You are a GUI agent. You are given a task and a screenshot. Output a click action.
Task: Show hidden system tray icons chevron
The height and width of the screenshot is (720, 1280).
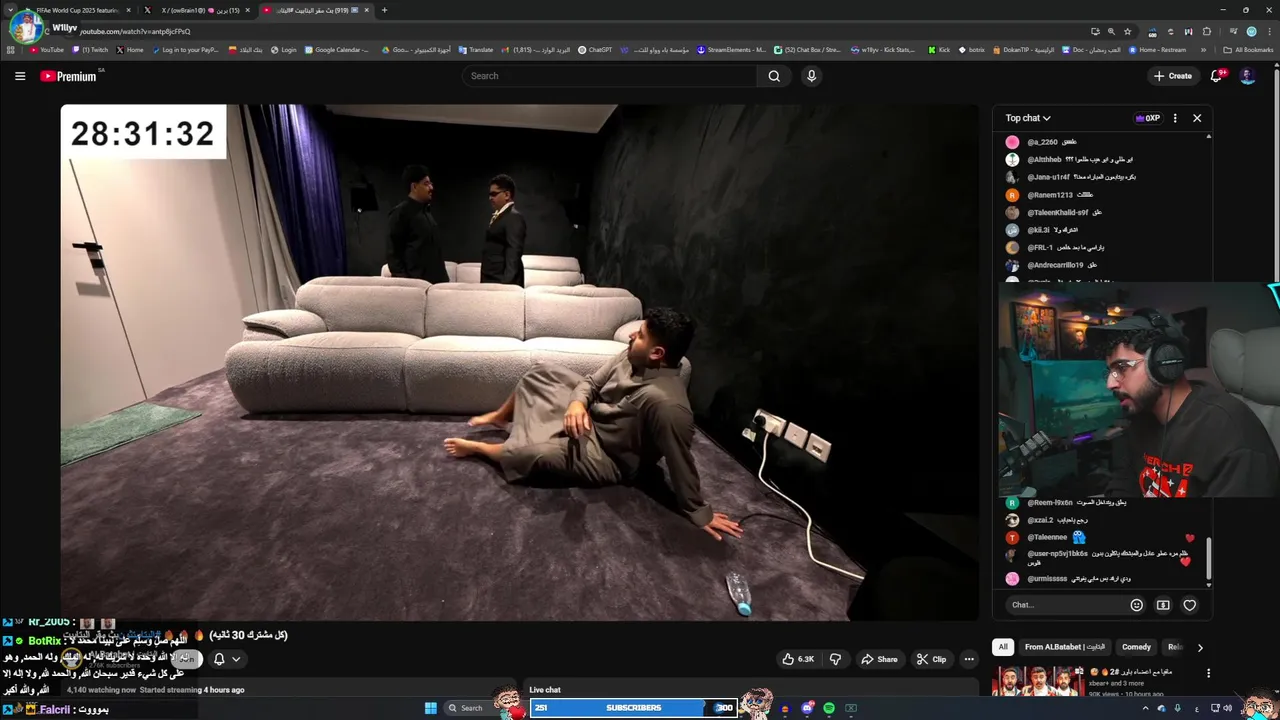pos(1145,708)
